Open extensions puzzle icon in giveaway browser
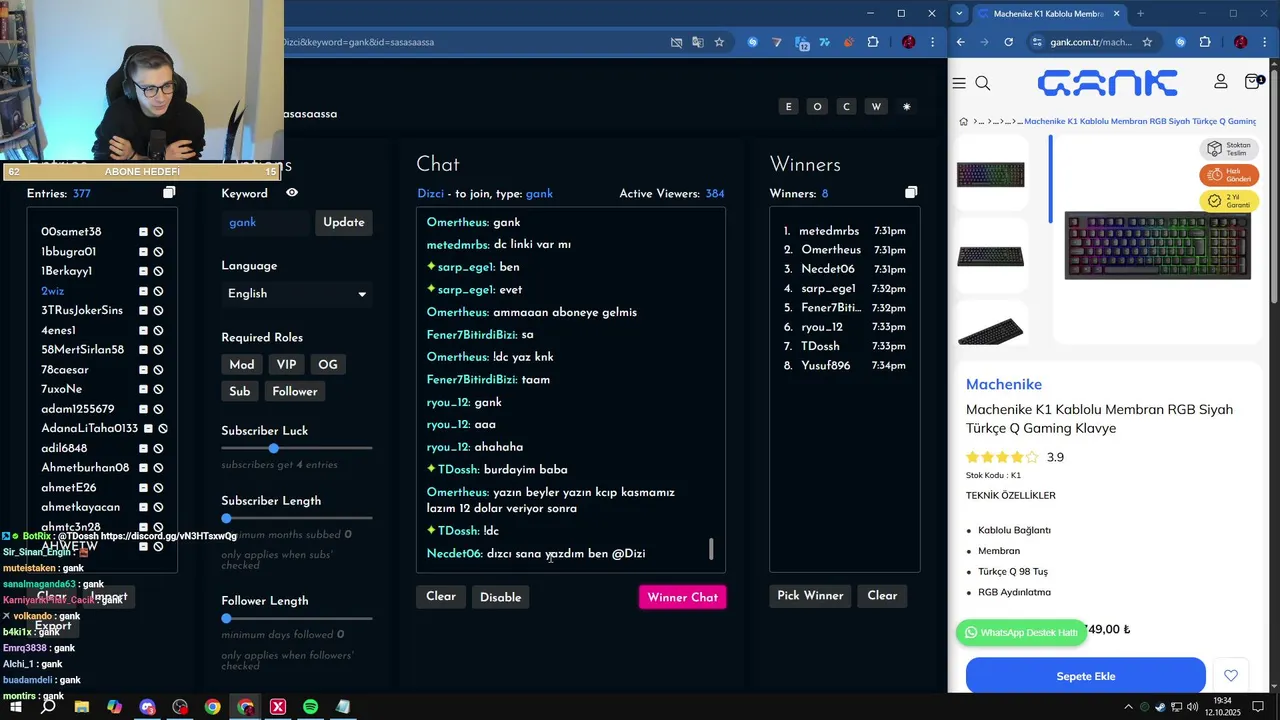 click(873, 42)
